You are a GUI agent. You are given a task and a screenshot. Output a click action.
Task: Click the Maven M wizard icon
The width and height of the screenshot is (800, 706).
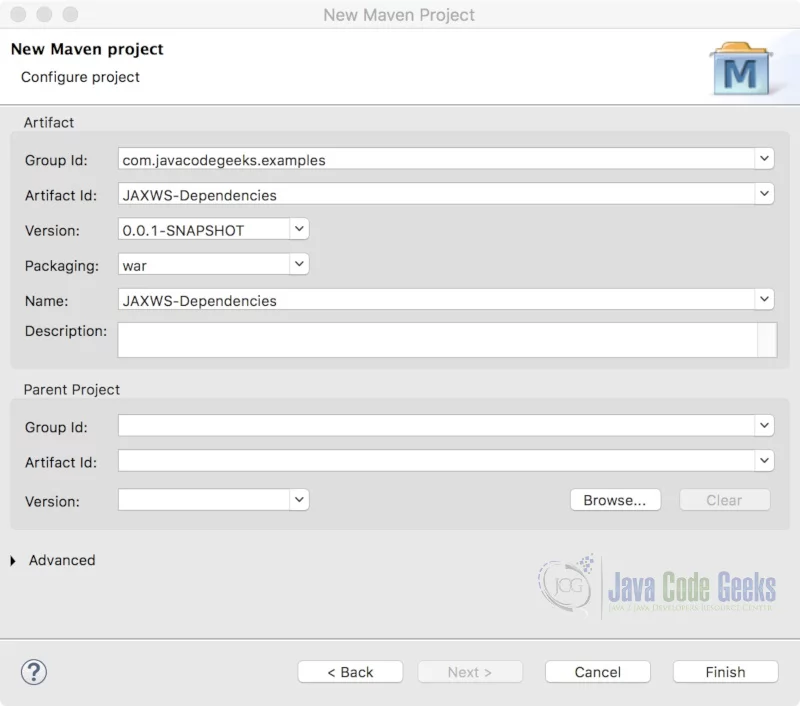pos(741,69)
